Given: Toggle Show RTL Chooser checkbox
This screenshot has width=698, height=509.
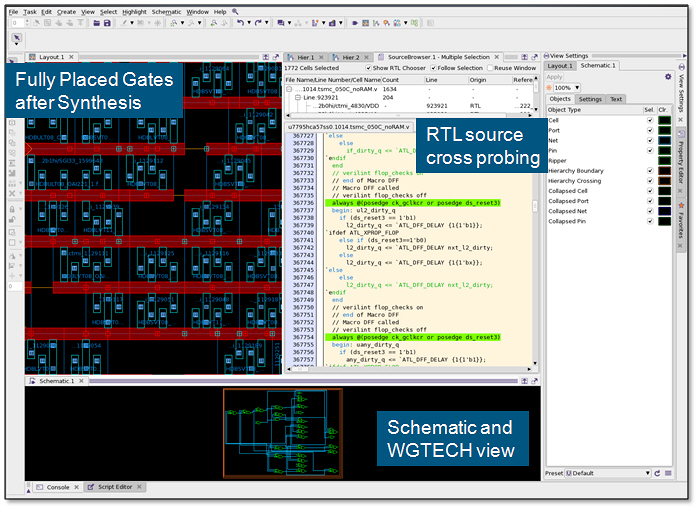Looking at the screenshot, I should [x=368, y=68].
